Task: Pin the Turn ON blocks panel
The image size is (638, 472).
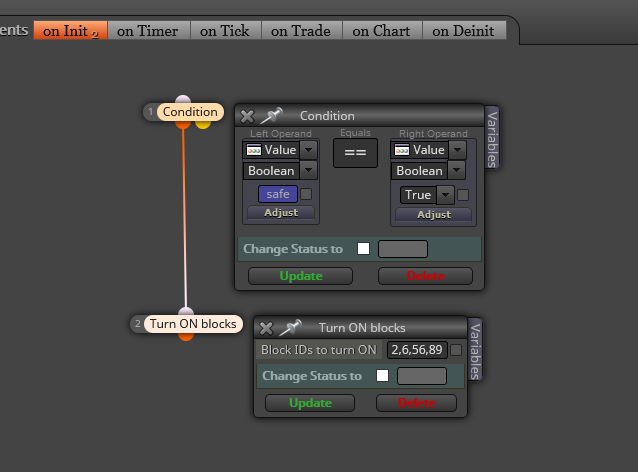Action: (x=291, y=328)
